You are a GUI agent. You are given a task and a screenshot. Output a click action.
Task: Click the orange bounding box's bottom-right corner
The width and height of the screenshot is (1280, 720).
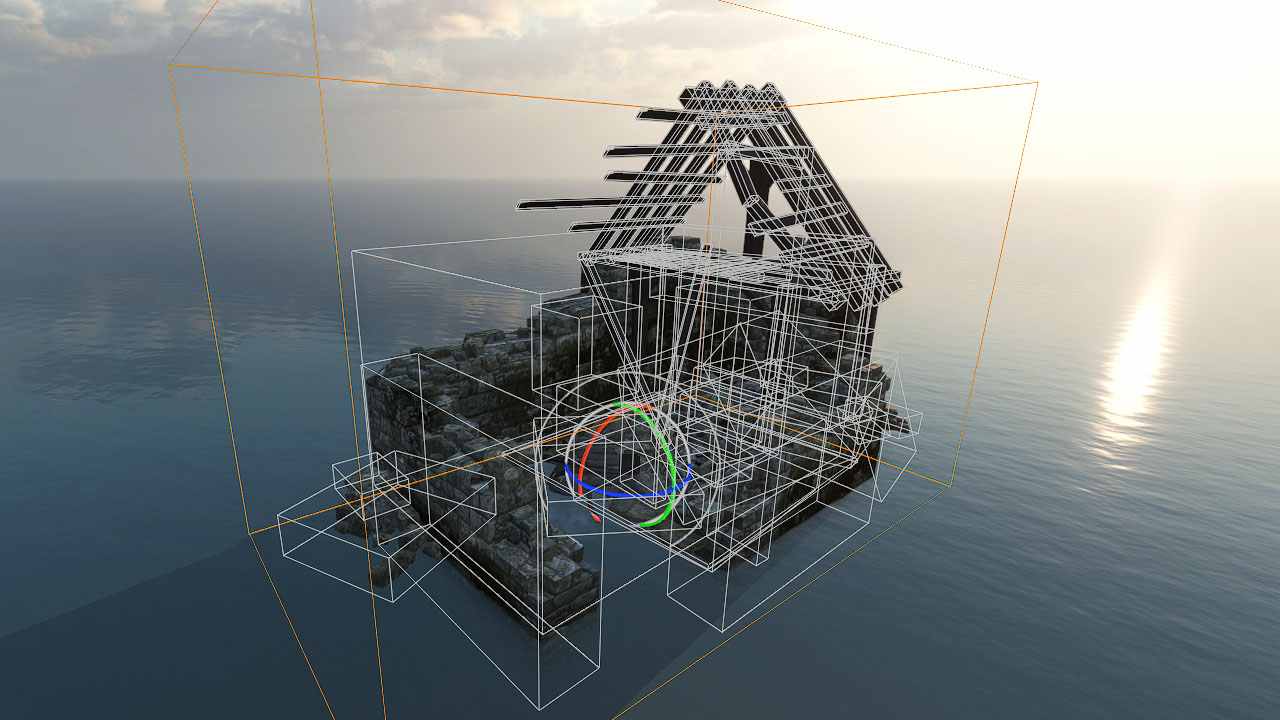(x=949, y=486)
